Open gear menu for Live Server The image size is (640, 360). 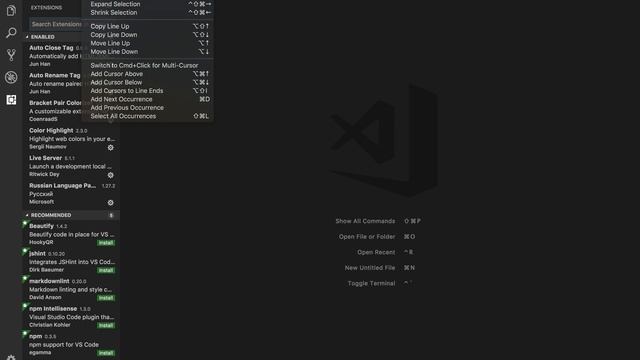110,175
